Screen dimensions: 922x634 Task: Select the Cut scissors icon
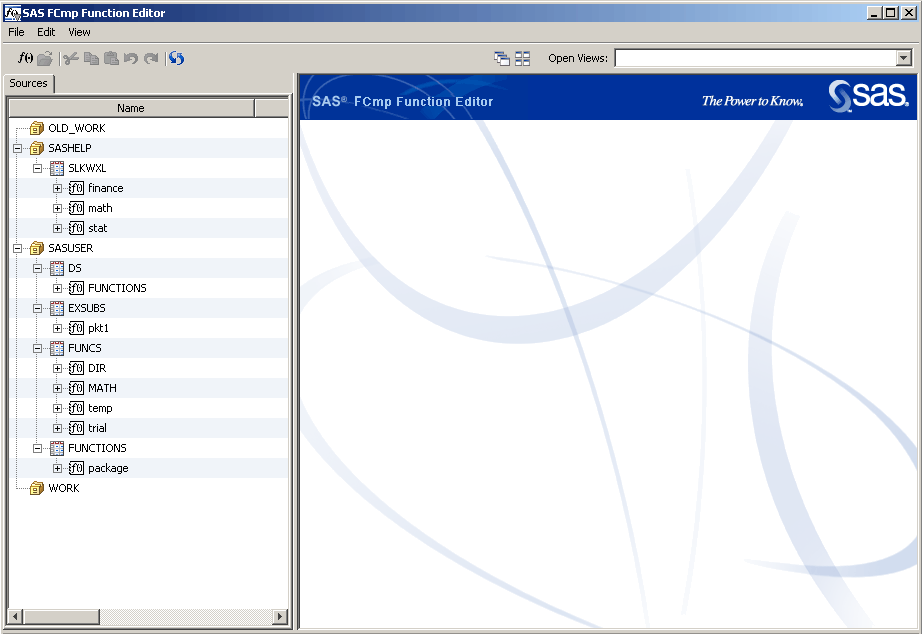click(71, 58)
